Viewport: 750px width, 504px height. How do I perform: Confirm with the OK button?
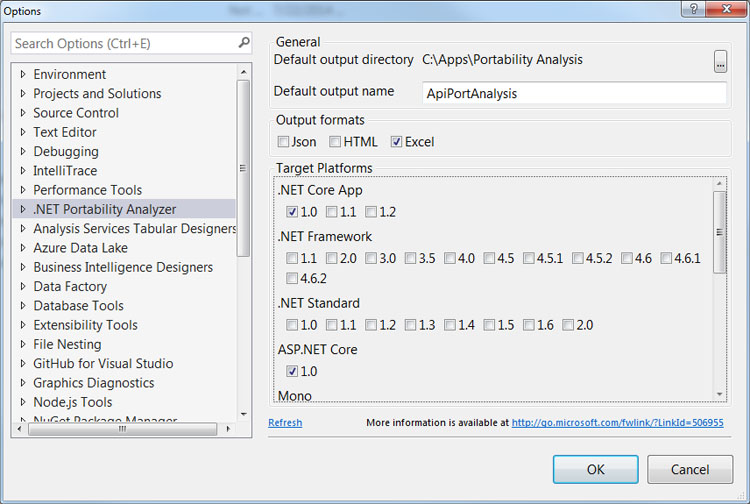point(596,470)
